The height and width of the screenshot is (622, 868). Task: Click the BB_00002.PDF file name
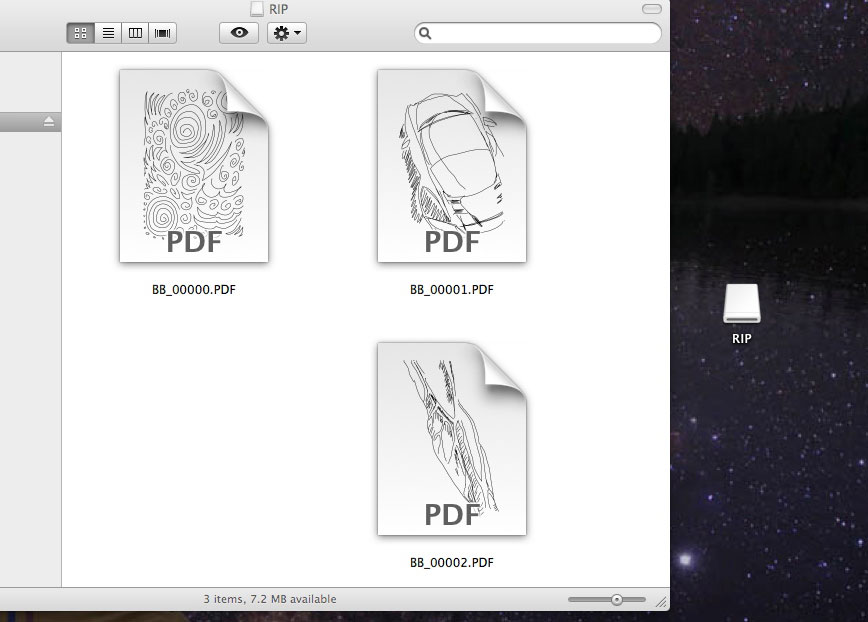pos(452,562)
